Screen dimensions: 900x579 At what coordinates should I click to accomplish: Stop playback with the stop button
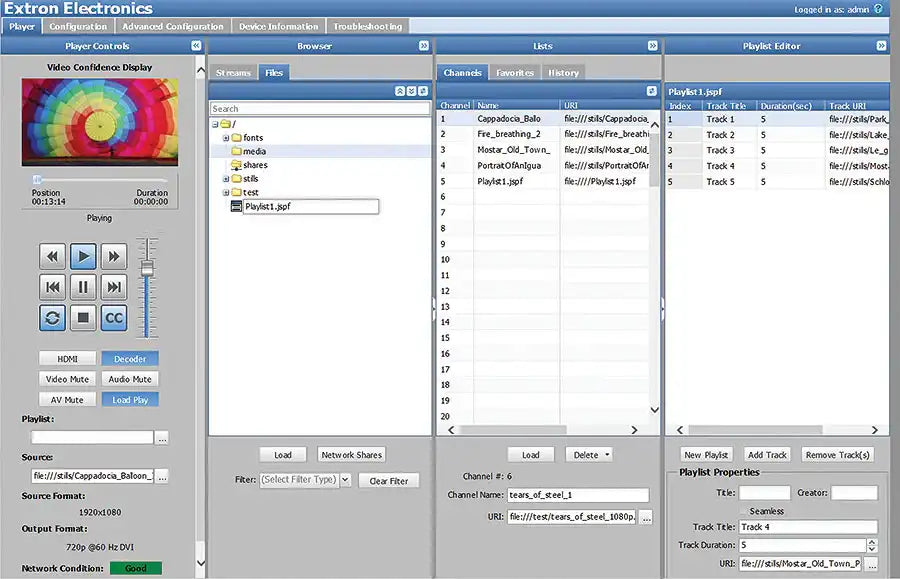click(84, 318)
